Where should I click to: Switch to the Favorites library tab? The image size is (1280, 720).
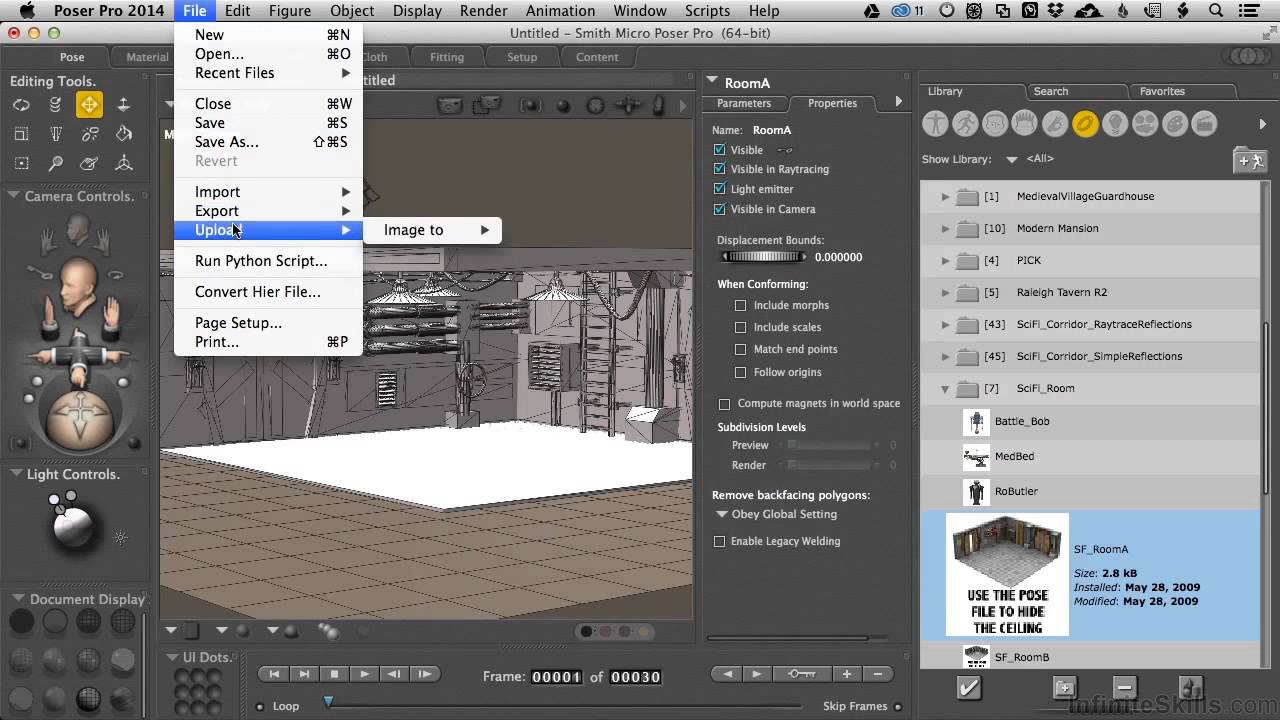[1162, 91]
